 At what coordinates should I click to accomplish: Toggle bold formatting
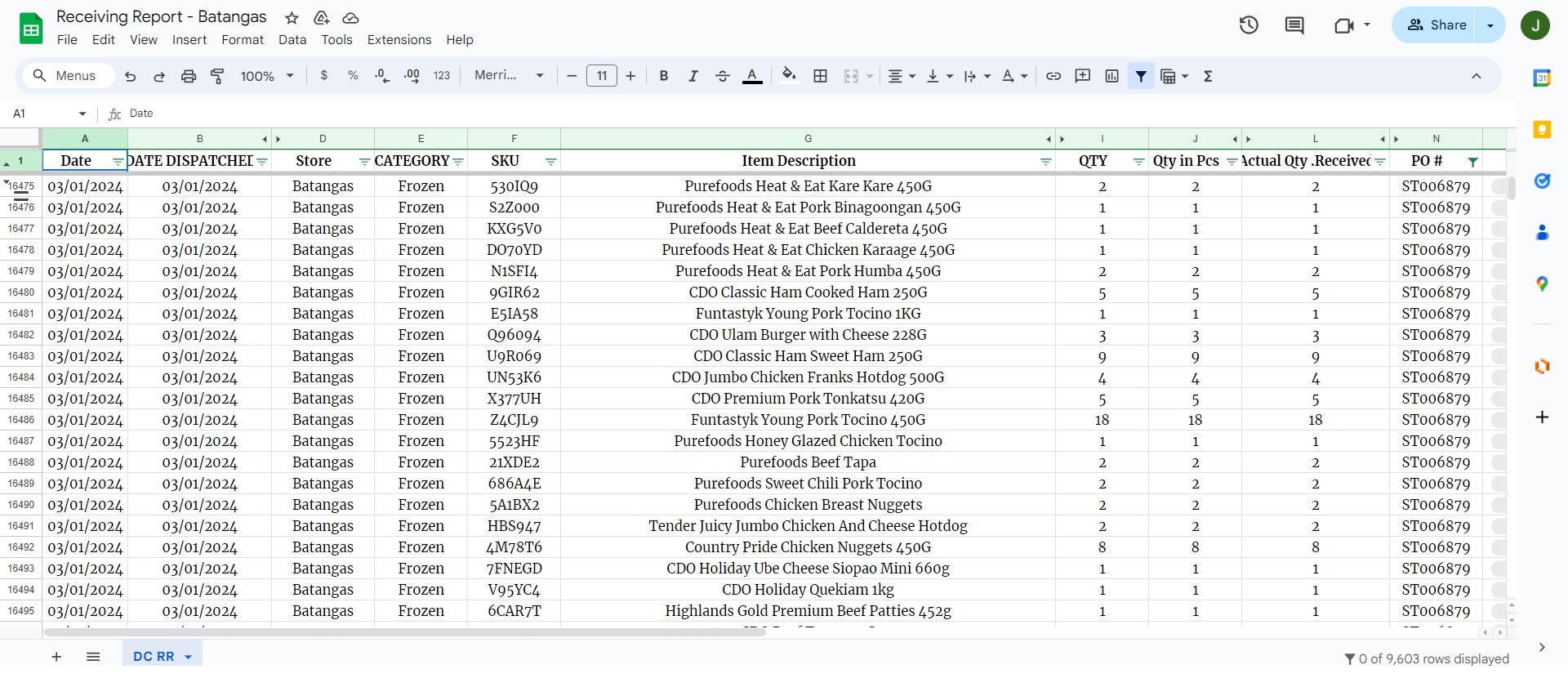664,76
